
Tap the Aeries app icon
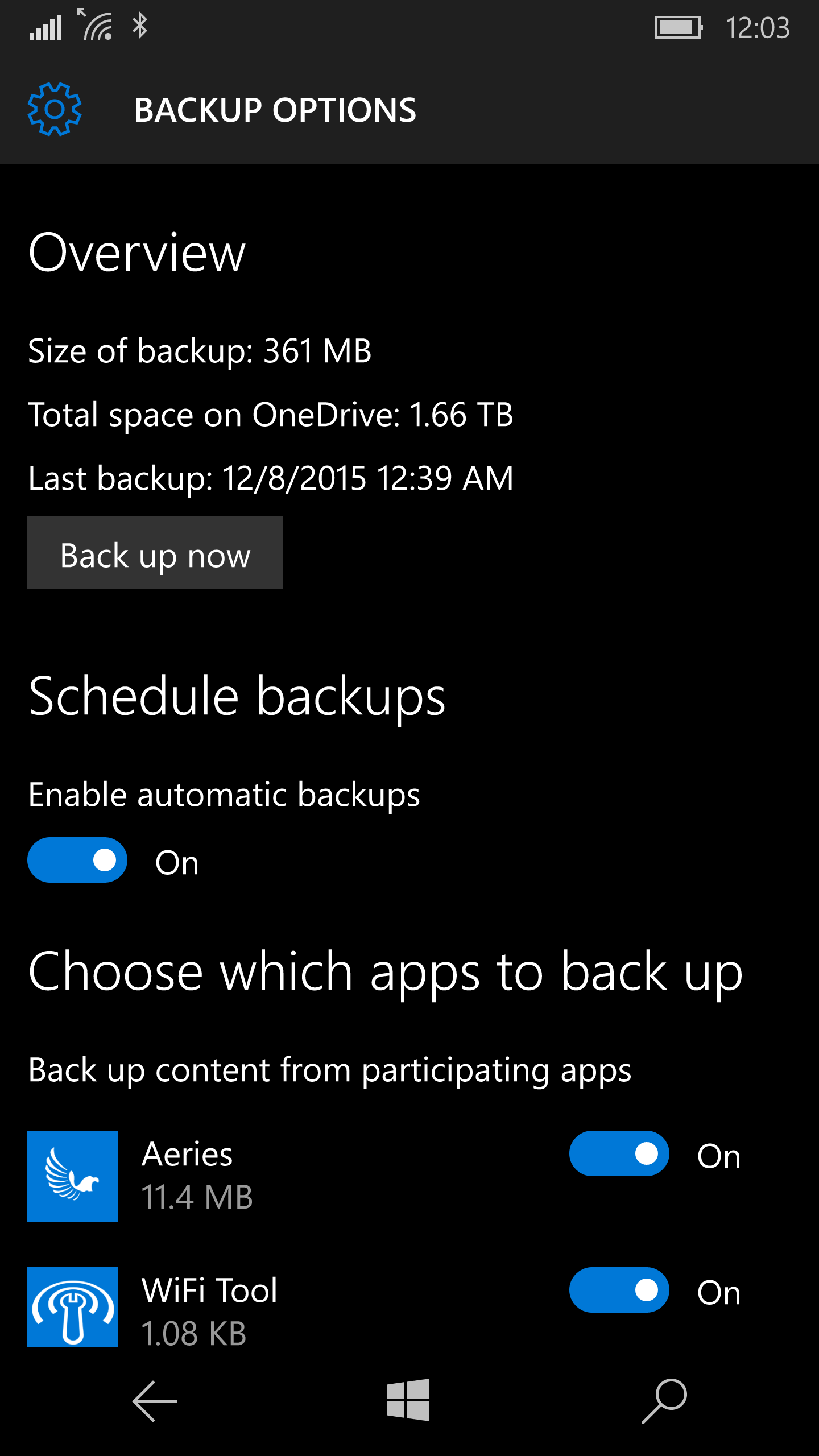point(73,1176)
